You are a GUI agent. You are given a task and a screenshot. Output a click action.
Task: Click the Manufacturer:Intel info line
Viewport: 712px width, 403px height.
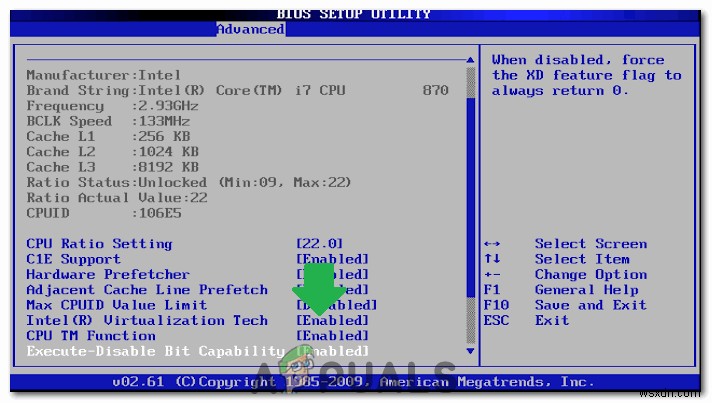[104, 75]
